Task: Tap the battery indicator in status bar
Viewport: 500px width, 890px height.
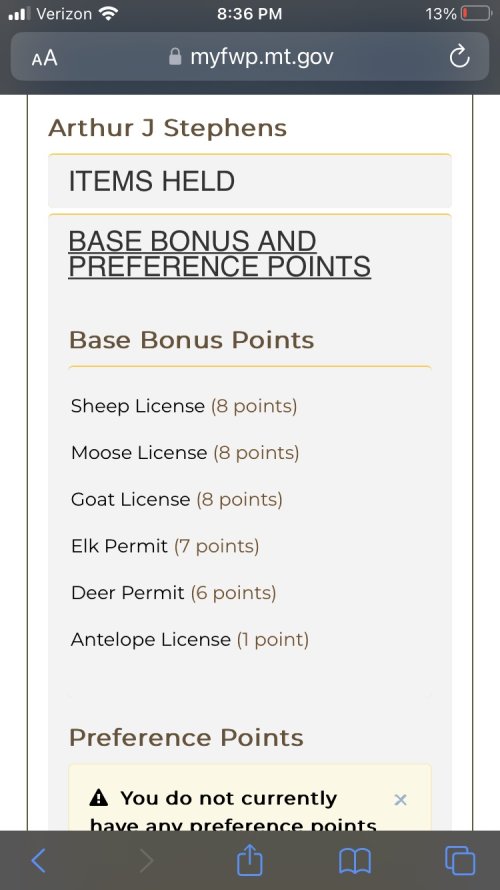Action: (x=476, y=13)
